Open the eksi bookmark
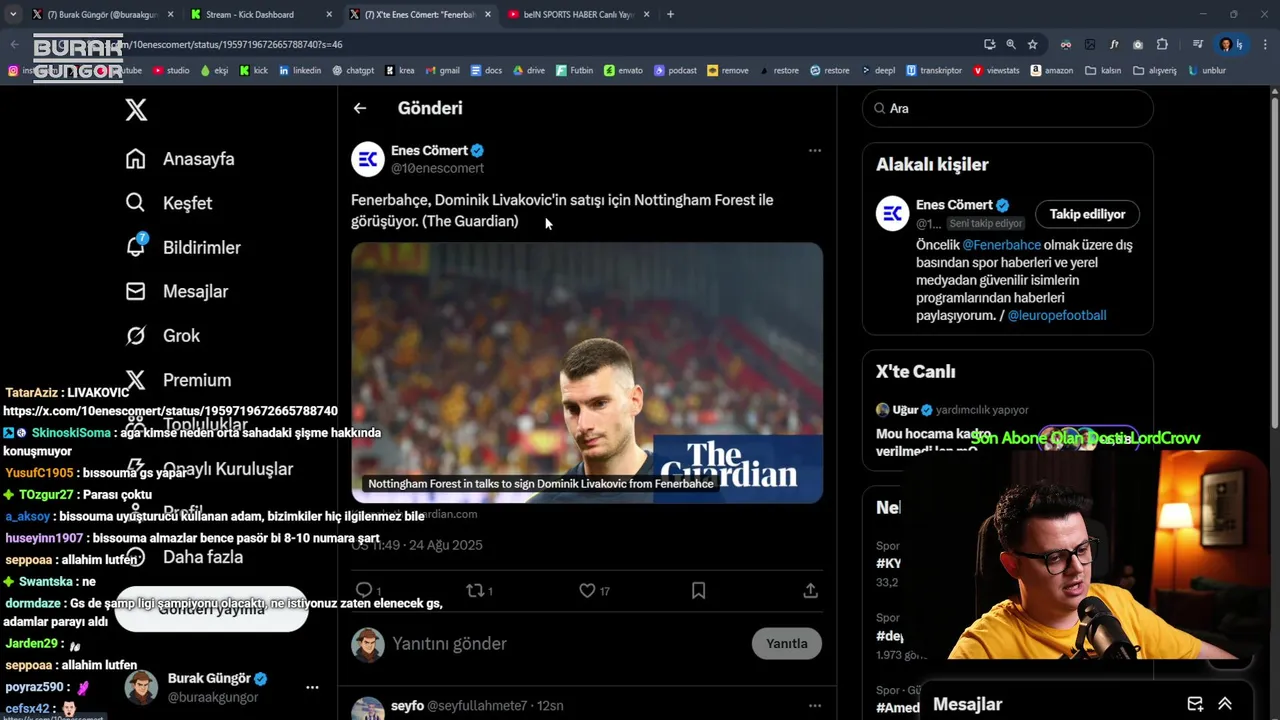 coord(214,71)
